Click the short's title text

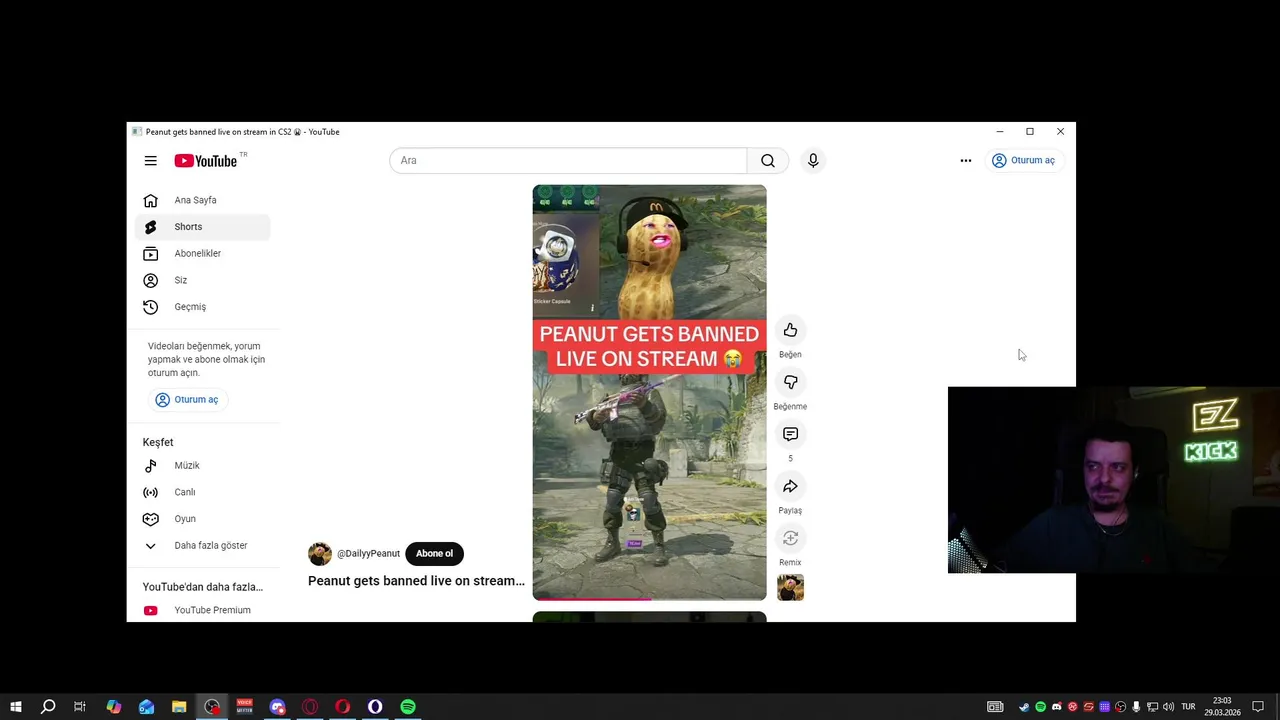[416, 581]
